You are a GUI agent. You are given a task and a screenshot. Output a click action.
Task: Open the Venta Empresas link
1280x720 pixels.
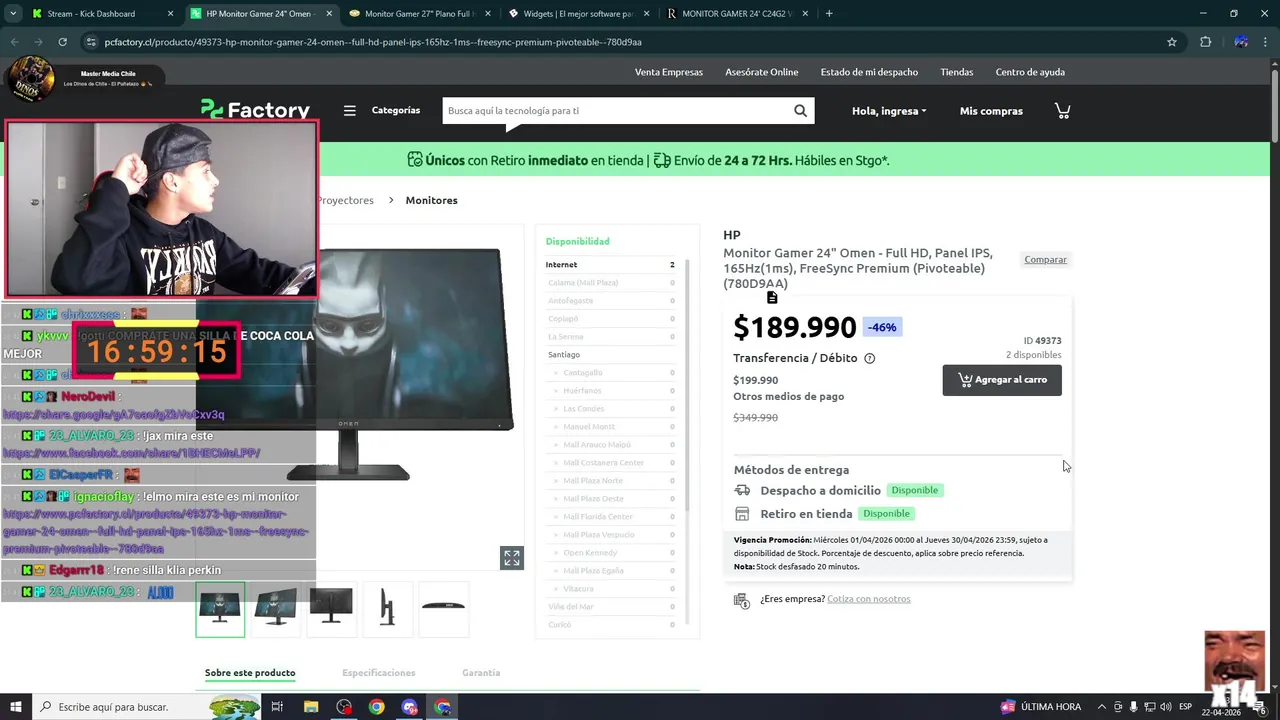pos(669,72)
